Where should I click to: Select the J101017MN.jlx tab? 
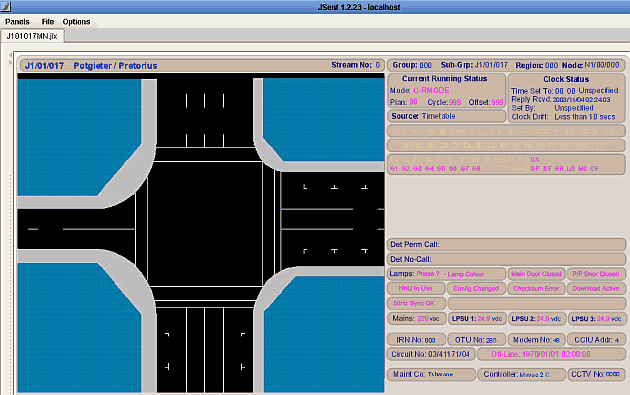point(32,36)
